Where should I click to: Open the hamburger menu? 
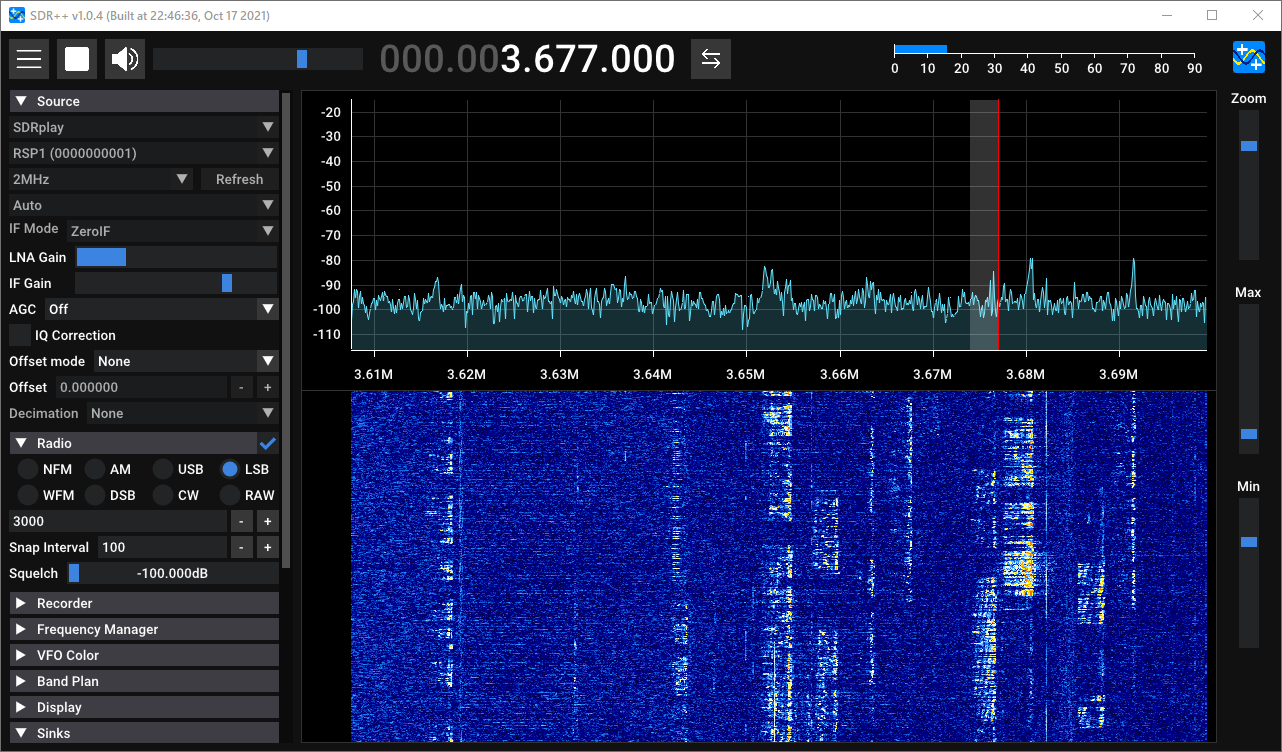coord(29,58)
